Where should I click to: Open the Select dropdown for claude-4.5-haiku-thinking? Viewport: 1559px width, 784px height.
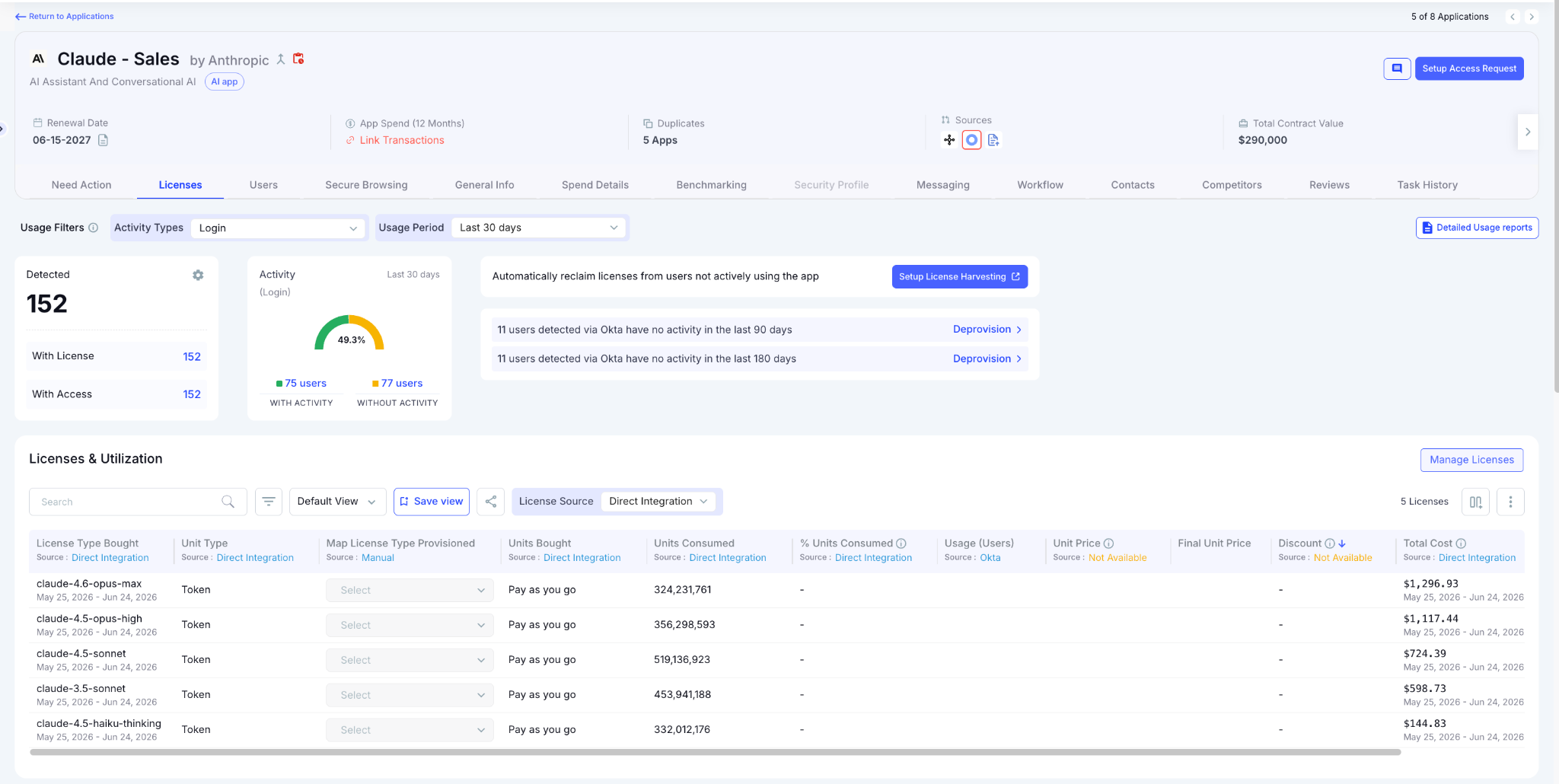coord(410,730)
